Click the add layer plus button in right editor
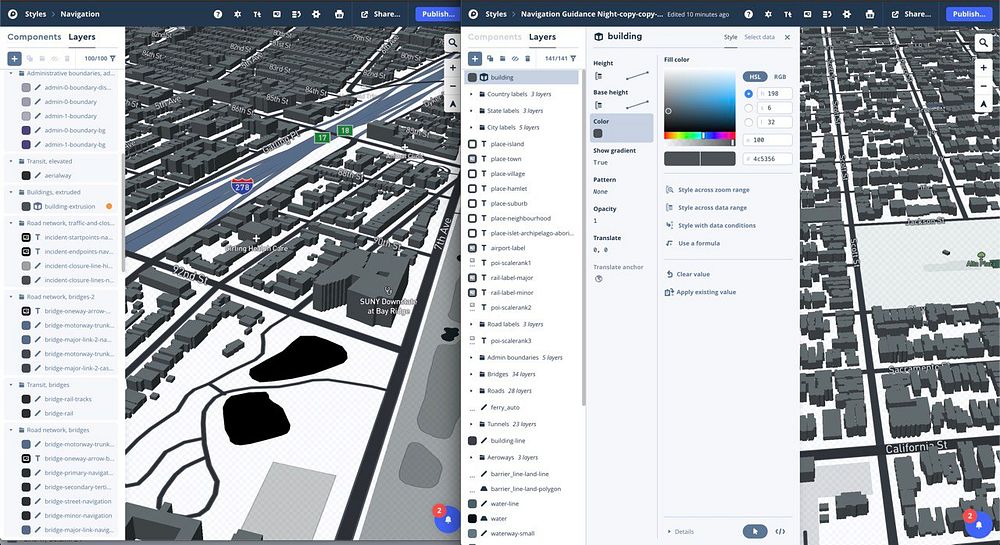 point(475,59)
